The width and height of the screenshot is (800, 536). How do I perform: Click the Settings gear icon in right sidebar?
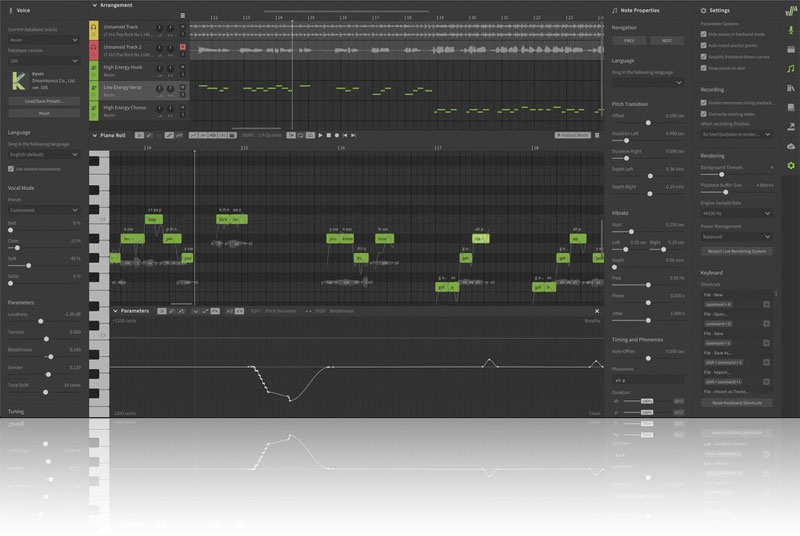tap(790, 164)
